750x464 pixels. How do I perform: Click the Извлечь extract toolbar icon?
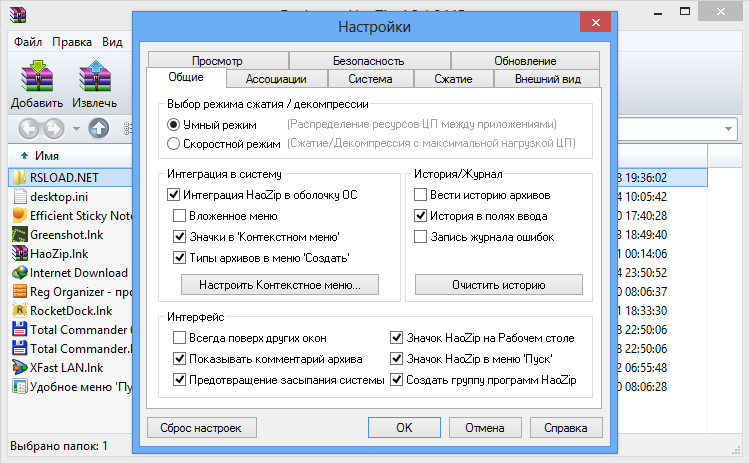[95, 77]
